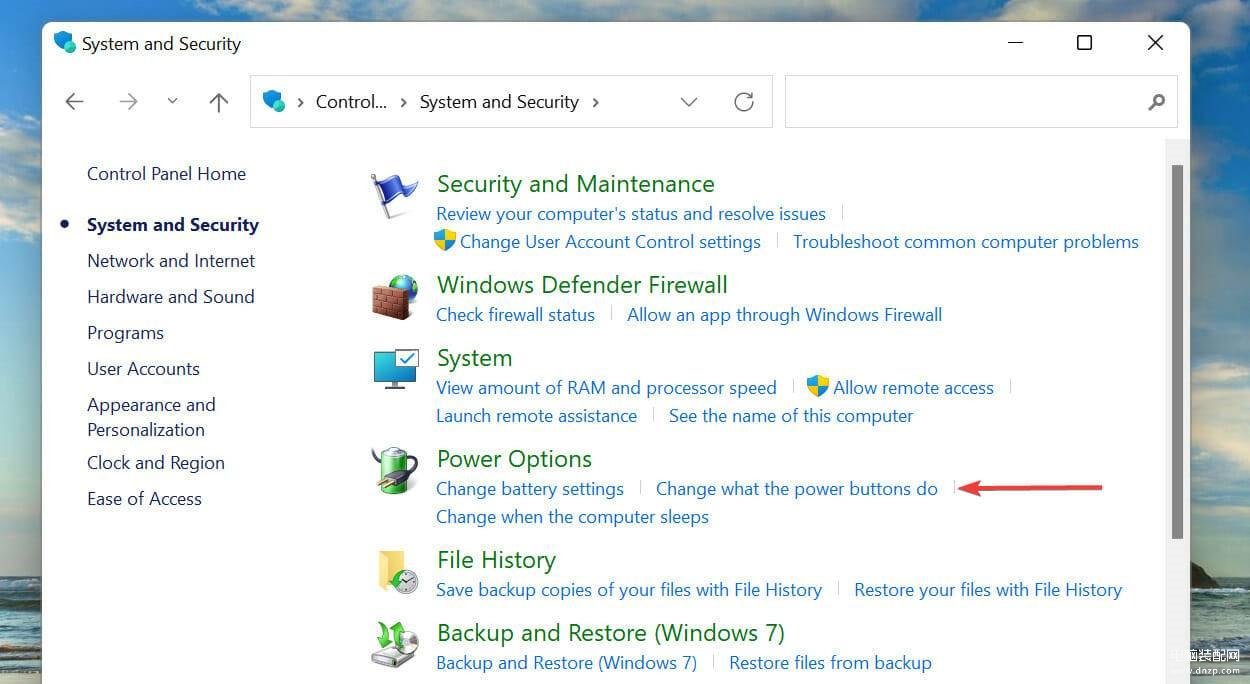This screenshot has height=684, width=1250.
Task: Open the recent locations dropdown arrow
Action: pyautogui.click(x=173, y=101)
